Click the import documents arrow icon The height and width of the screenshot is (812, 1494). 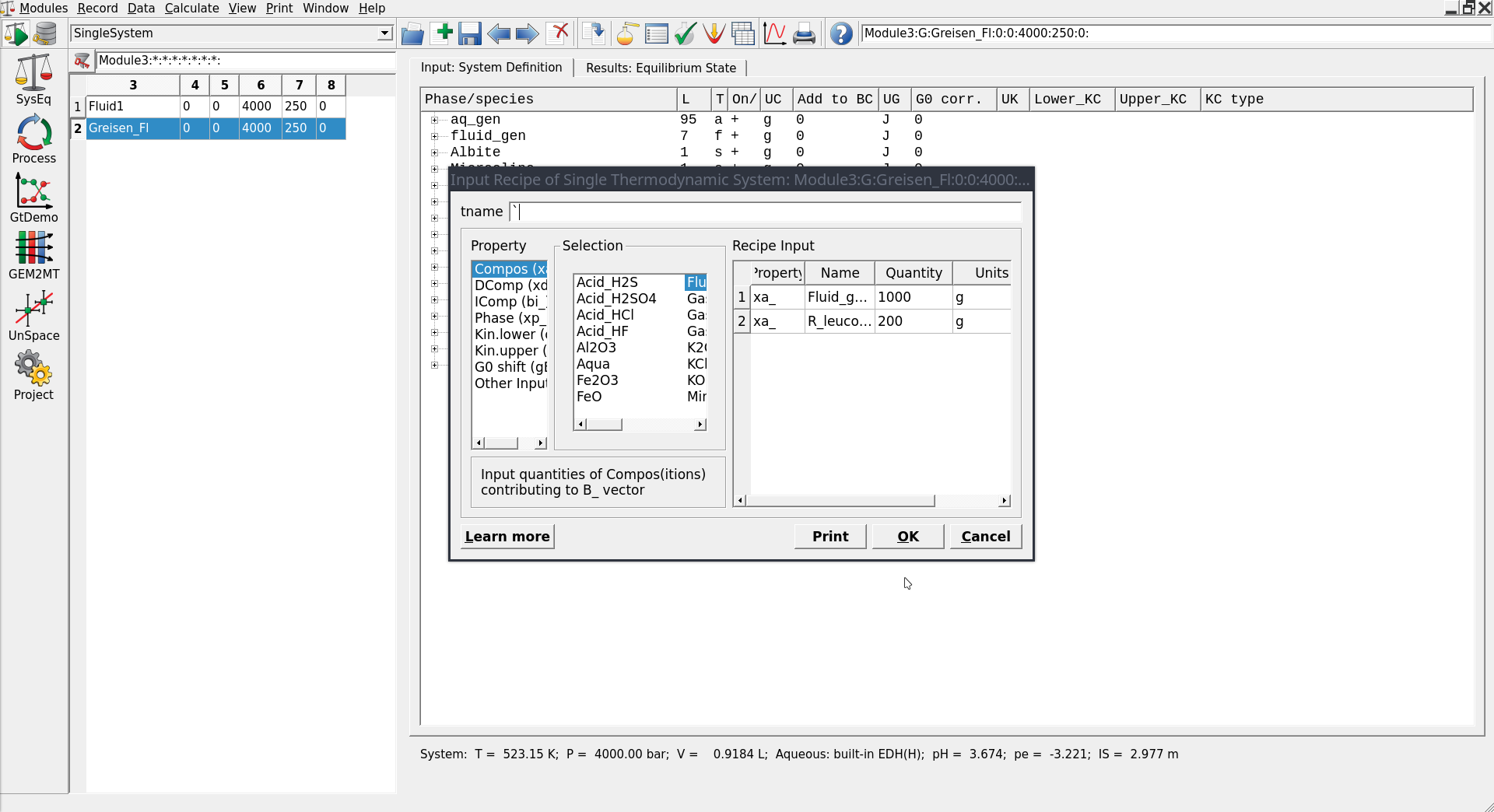[594, 33]
